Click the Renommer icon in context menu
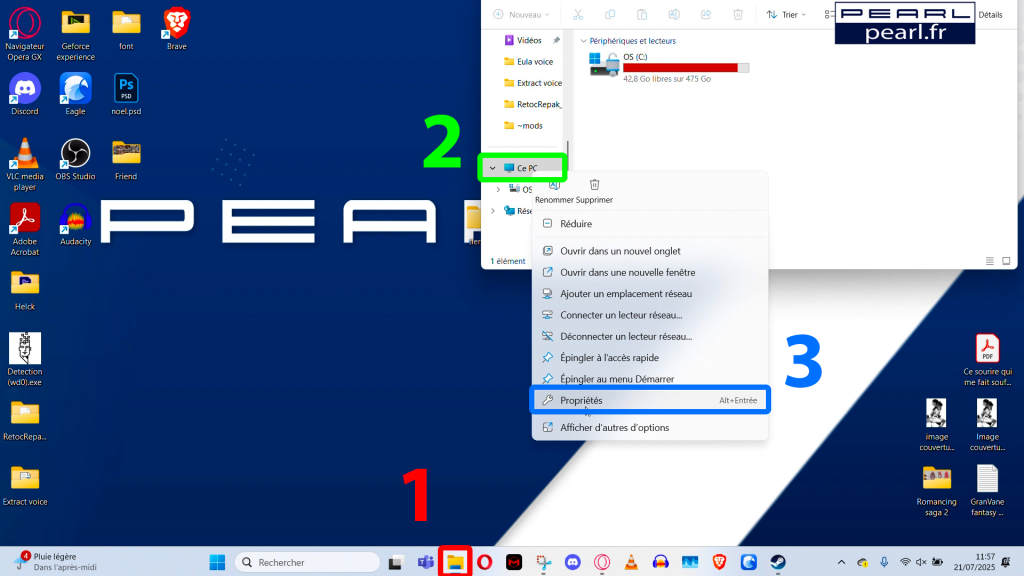The height and width of the screenshot is (576, 1024). (x=554, y=185)
